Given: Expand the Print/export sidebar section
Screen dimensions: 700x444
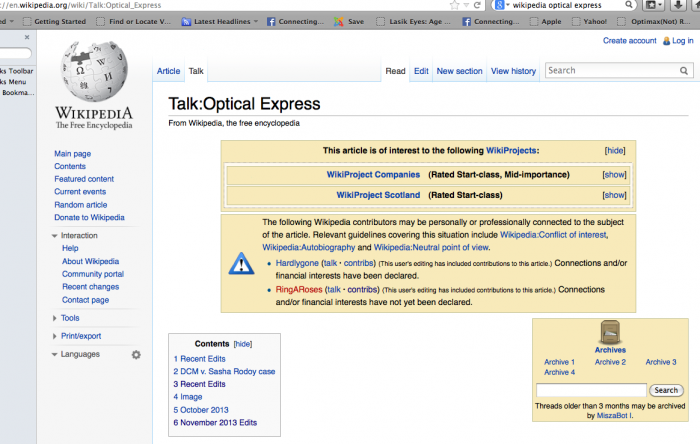Looking at the screenshot, I should (x=54, y=336).
